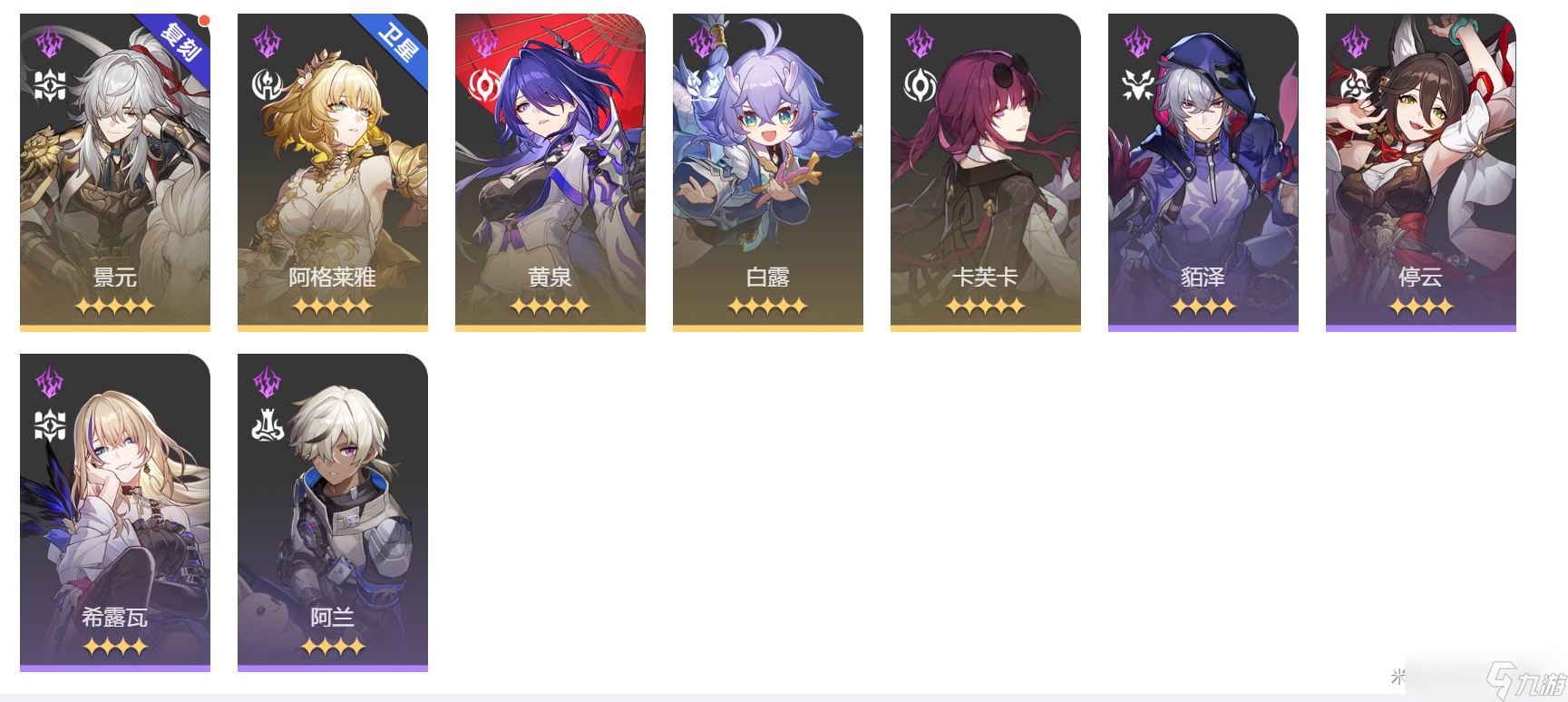Click the Nihility path icon on 卡芙卡 card
The height and width of the screenshot is (702, 1568).
tap(920, 85)
